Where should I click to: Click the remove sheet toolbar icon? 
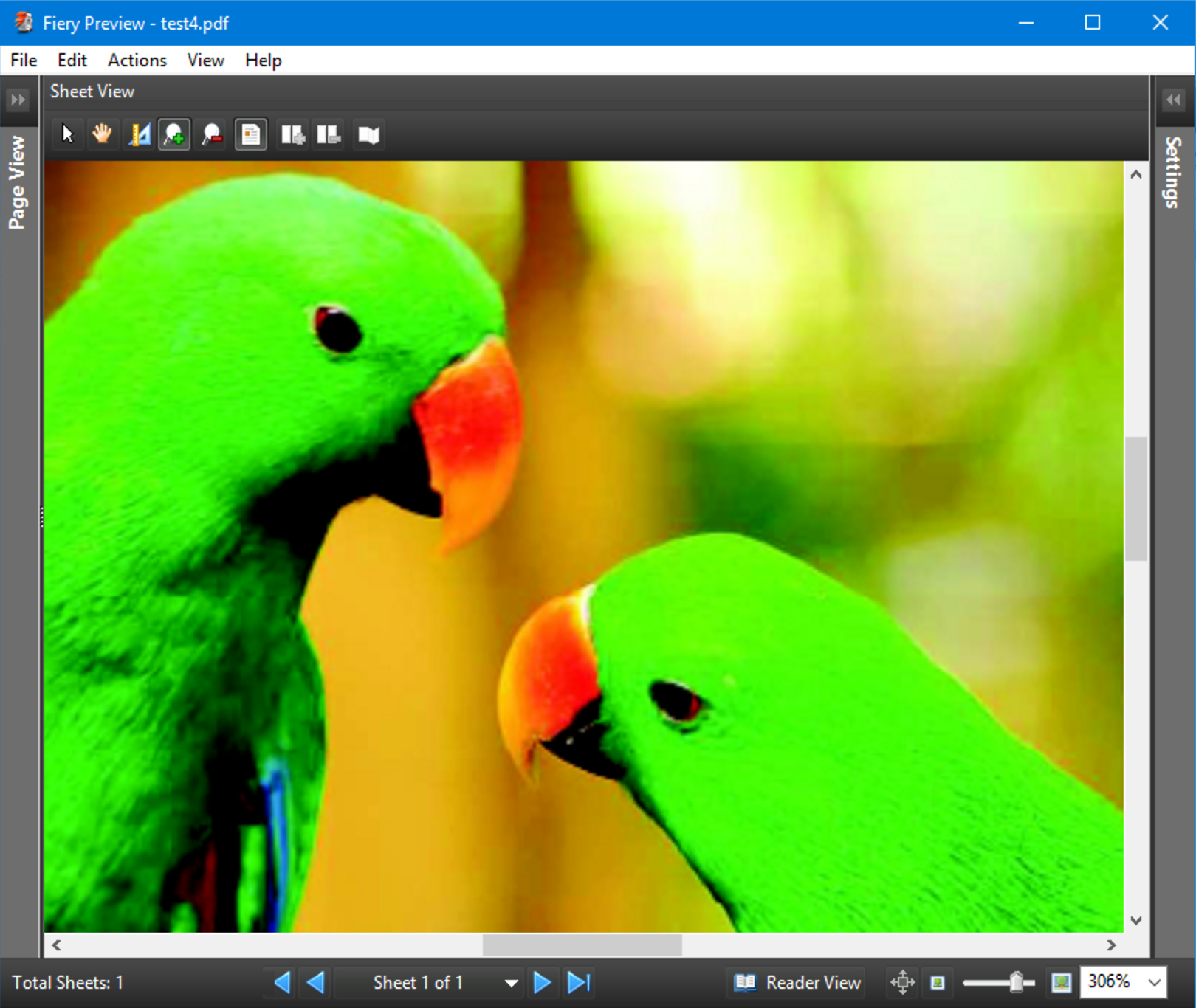[x=329, y=134]
